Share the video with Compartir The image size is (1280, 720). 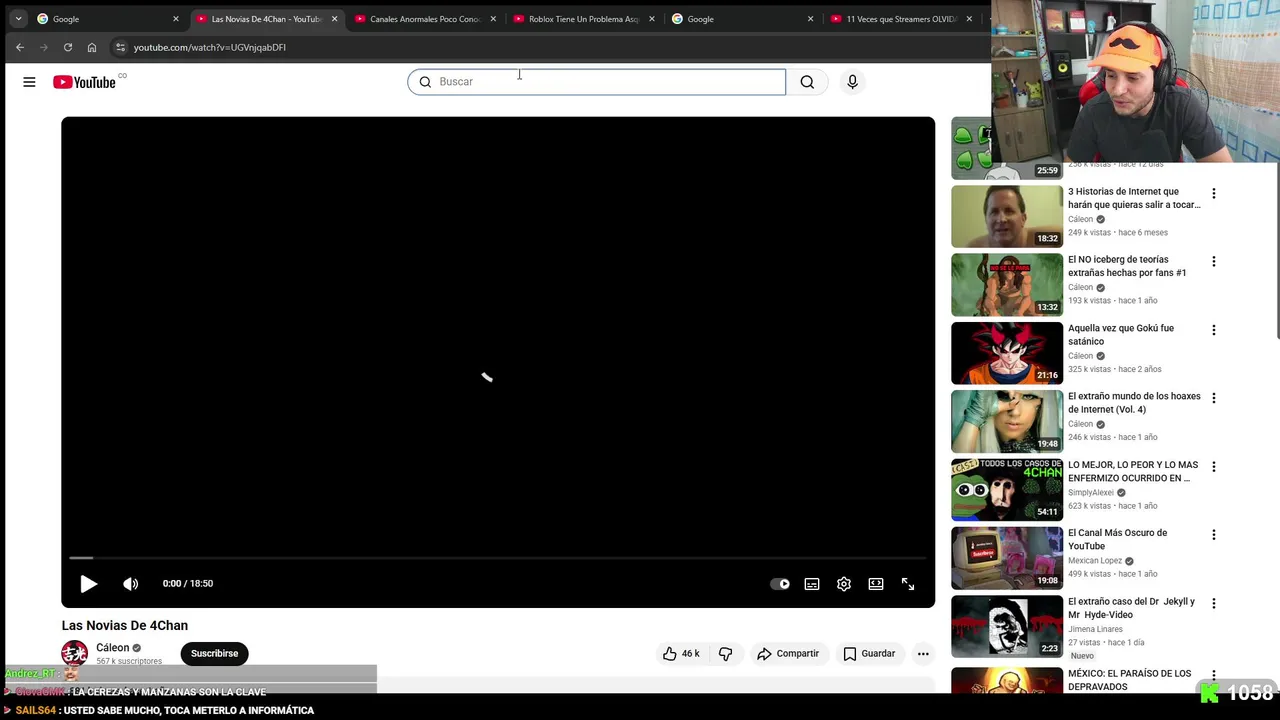tap(788, 654)
